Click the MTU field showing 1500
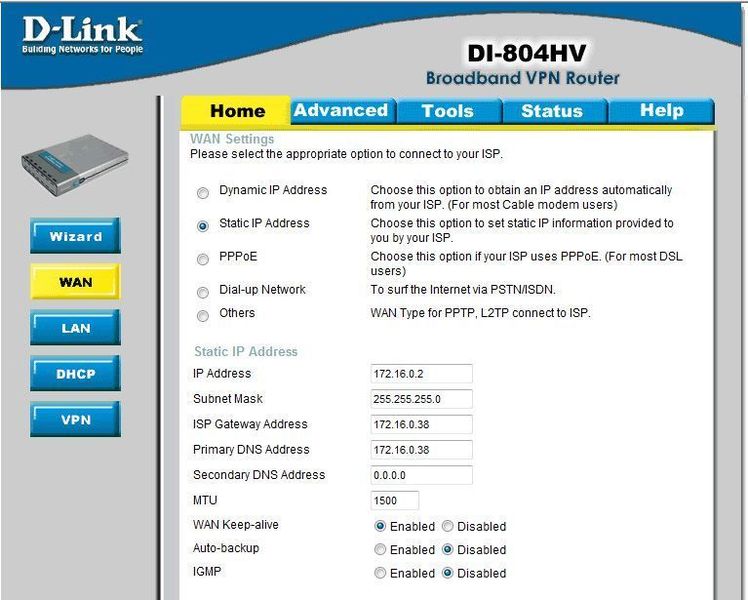 click(x=395, y=501)
